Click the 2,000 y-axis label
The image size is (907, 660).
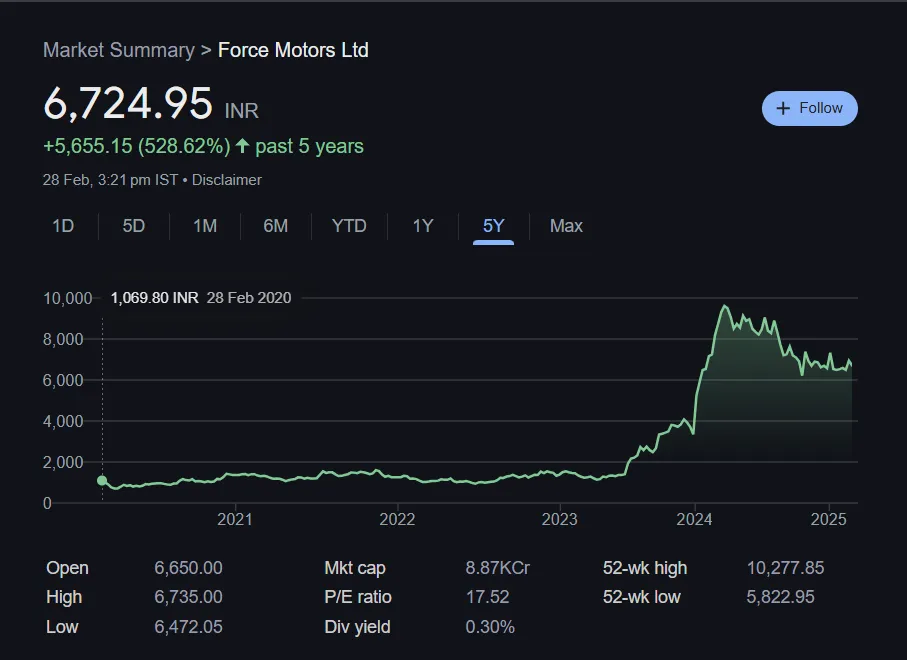point(63,463)
